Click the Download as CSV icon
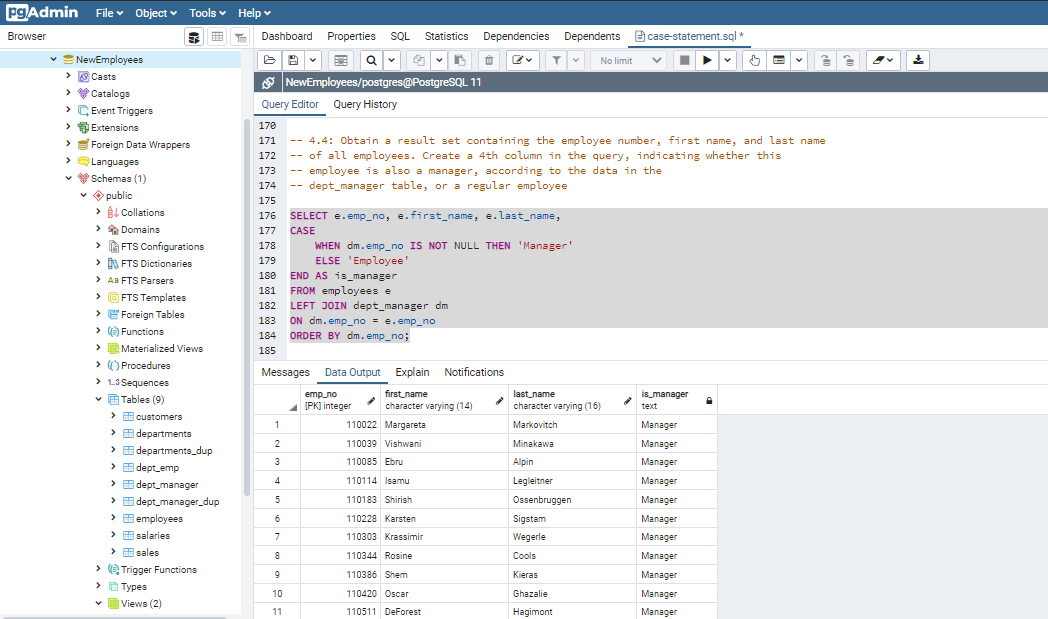 coord(918,61)
